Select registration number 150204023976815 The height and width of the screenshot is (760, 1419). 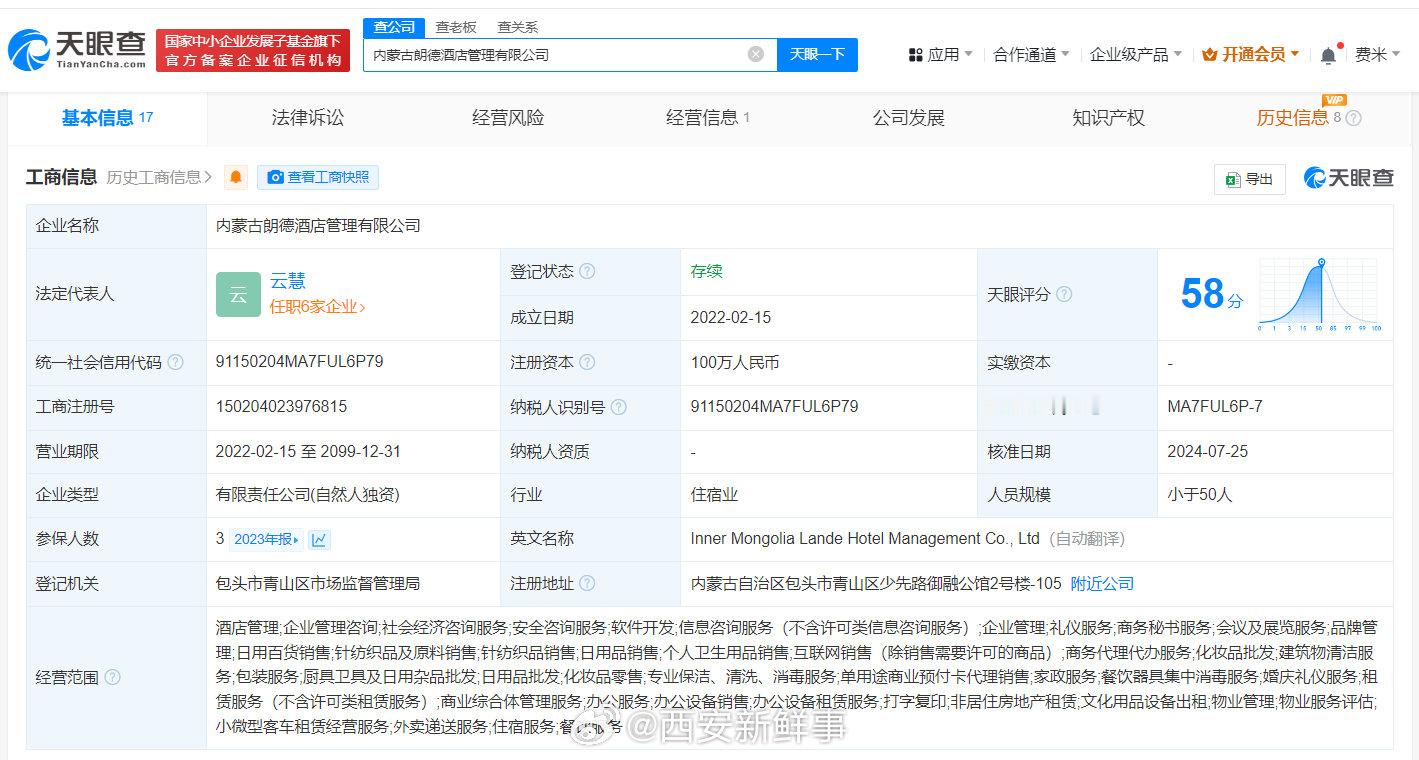pyautogui.click(x=282, y=406)
